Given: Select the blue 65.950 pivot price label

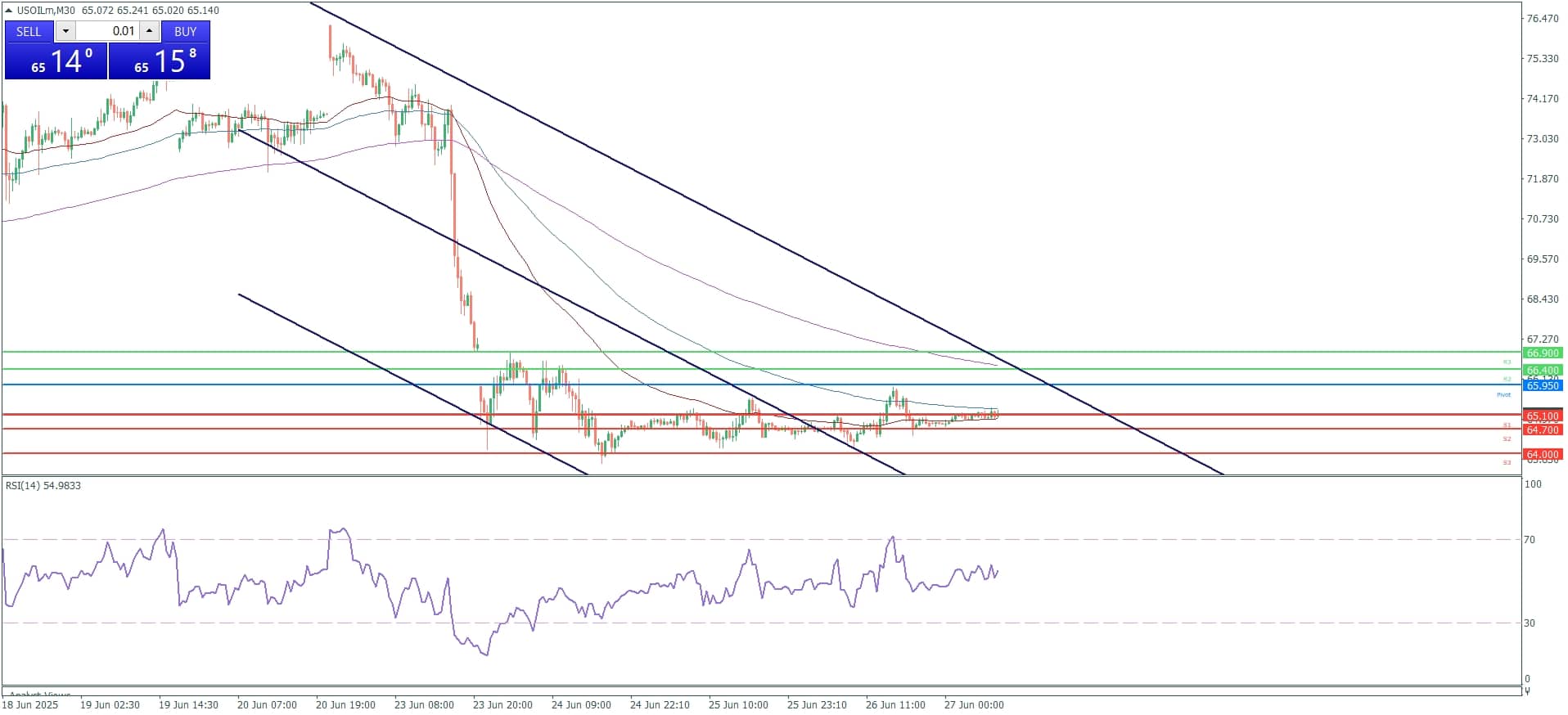Looking at the screenshot, I should [x=1543, y=386].
